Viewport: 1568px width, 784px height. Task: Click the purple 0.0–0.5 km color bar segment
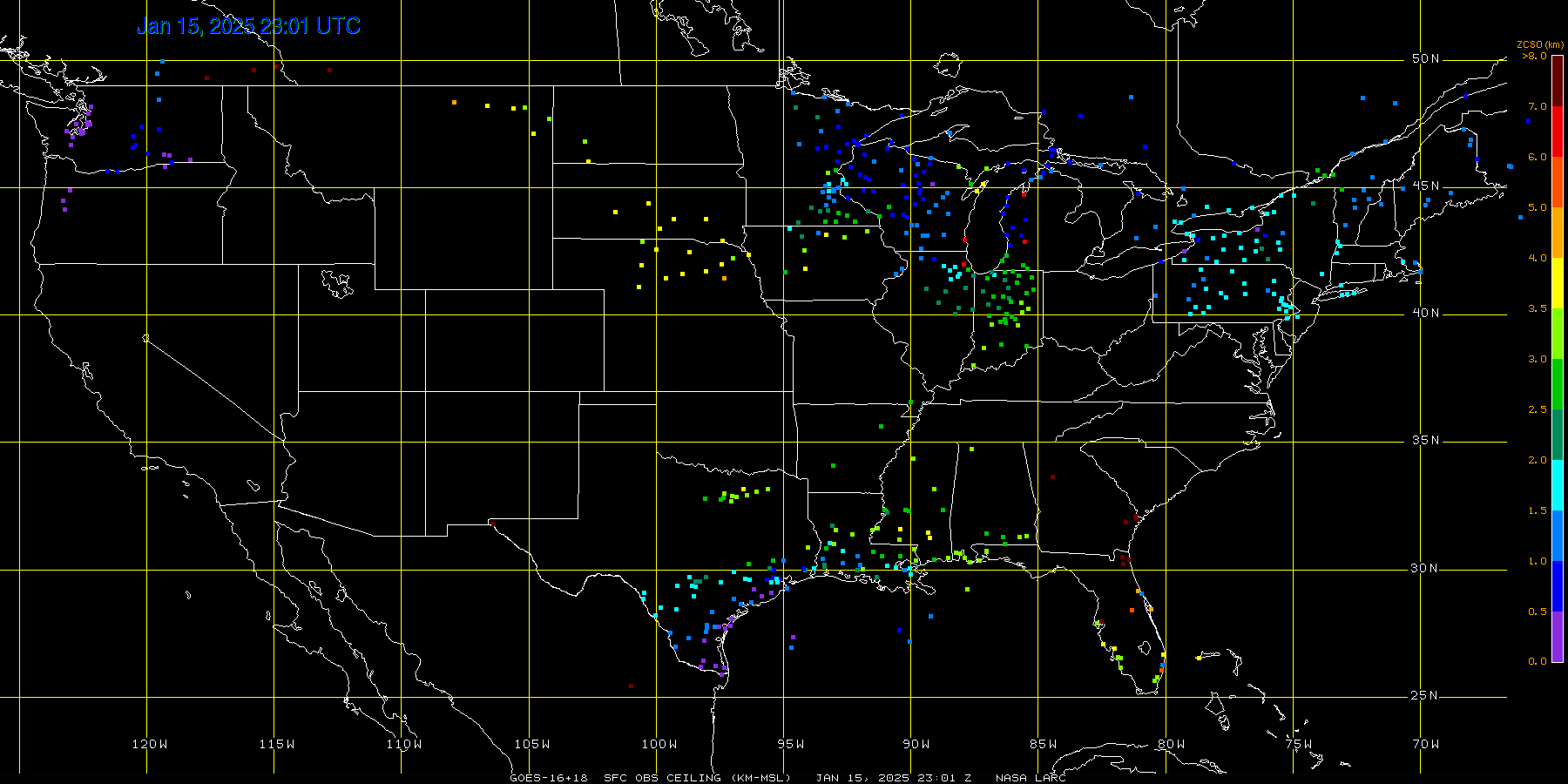1558,637
